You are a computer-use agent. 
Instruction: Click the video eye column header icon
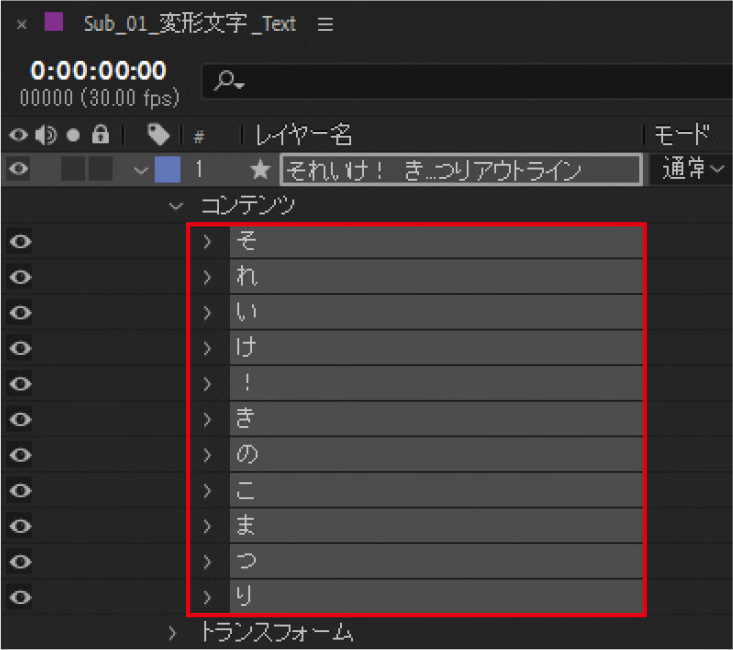pyautogui.click(x=19, y=134)
